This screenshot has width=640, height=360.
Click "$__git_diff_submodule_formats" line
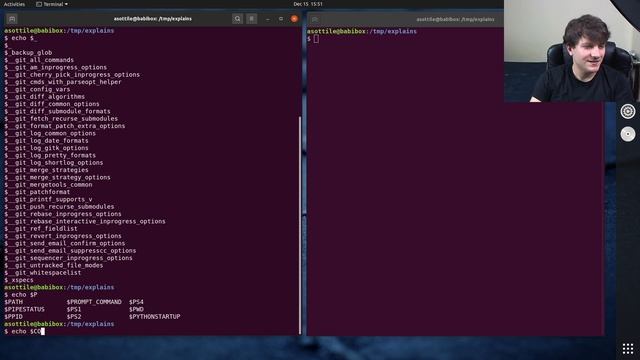[x=57, y=111]
